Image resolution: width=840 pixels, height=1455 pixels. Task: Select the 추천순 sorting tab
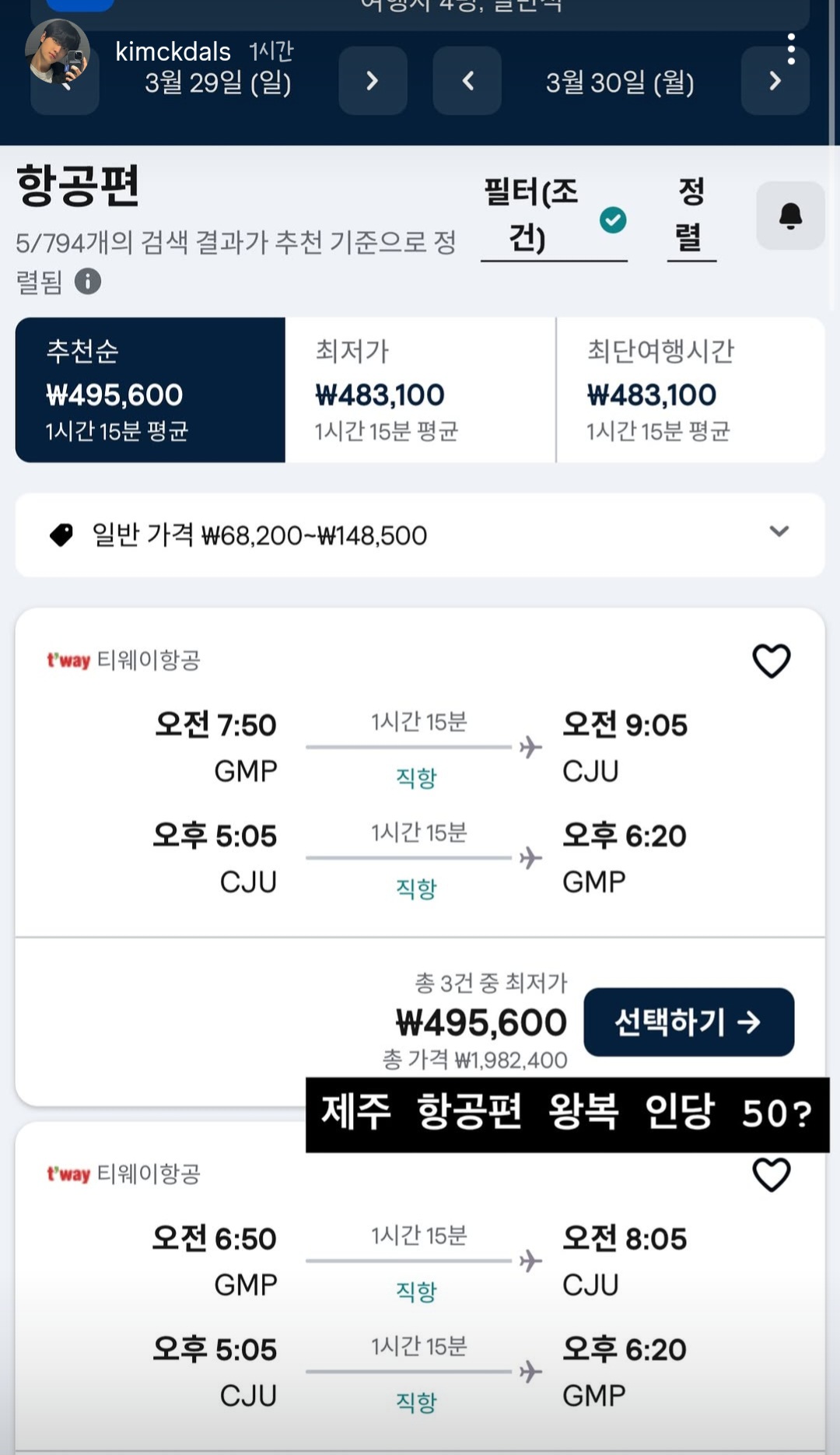150,390
